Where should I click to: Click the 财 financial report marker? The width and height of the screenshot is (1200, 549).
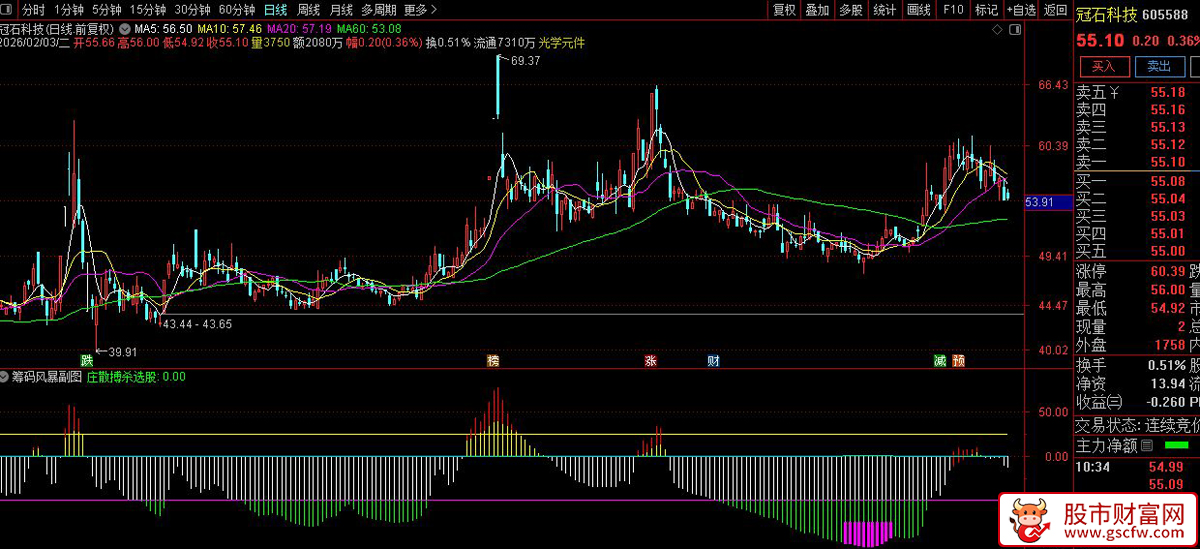(x=713, y=359)
